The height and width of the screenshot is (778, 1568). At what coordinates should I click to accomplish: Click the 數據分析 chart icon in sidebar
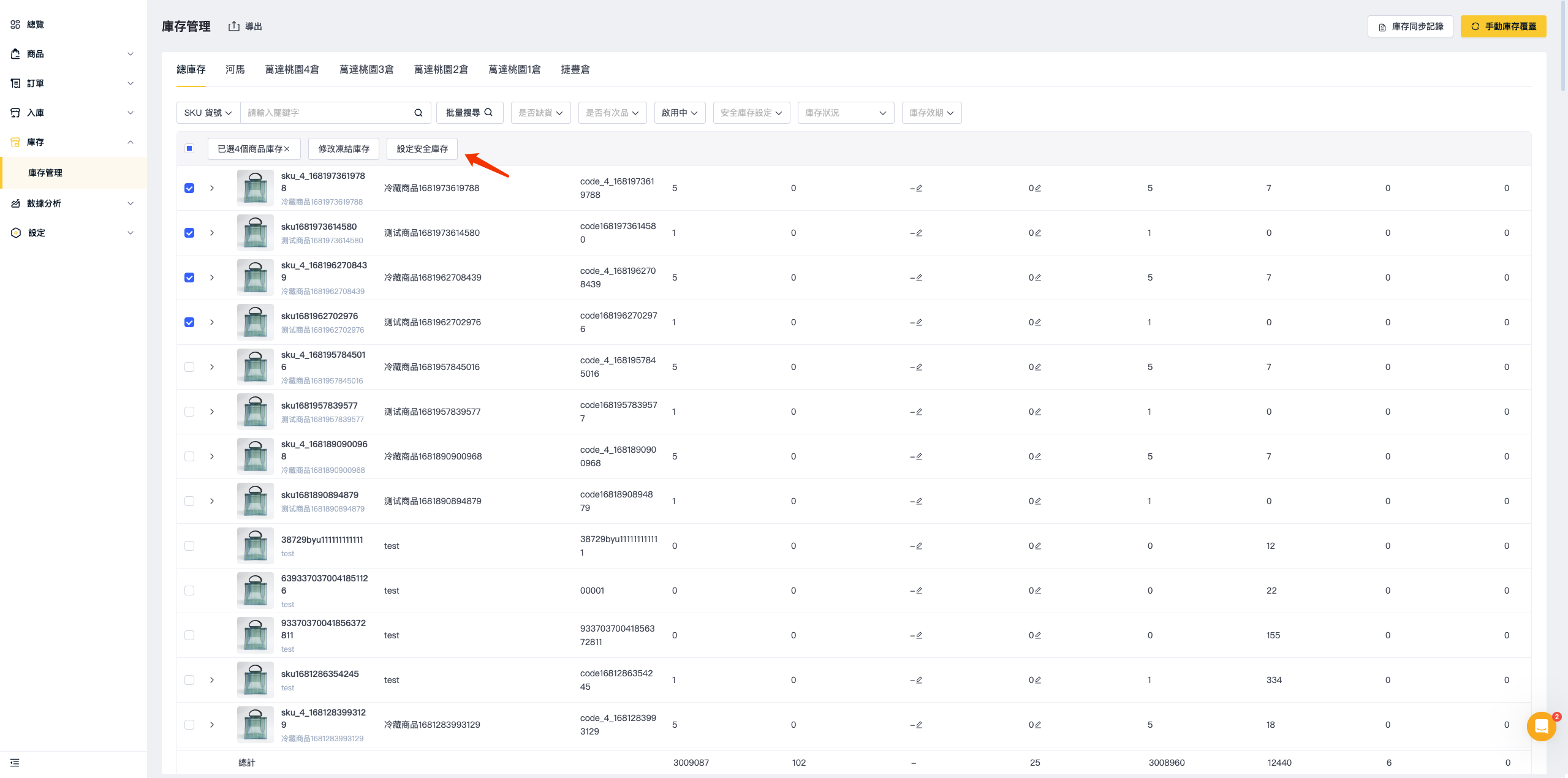coord(15,203)
